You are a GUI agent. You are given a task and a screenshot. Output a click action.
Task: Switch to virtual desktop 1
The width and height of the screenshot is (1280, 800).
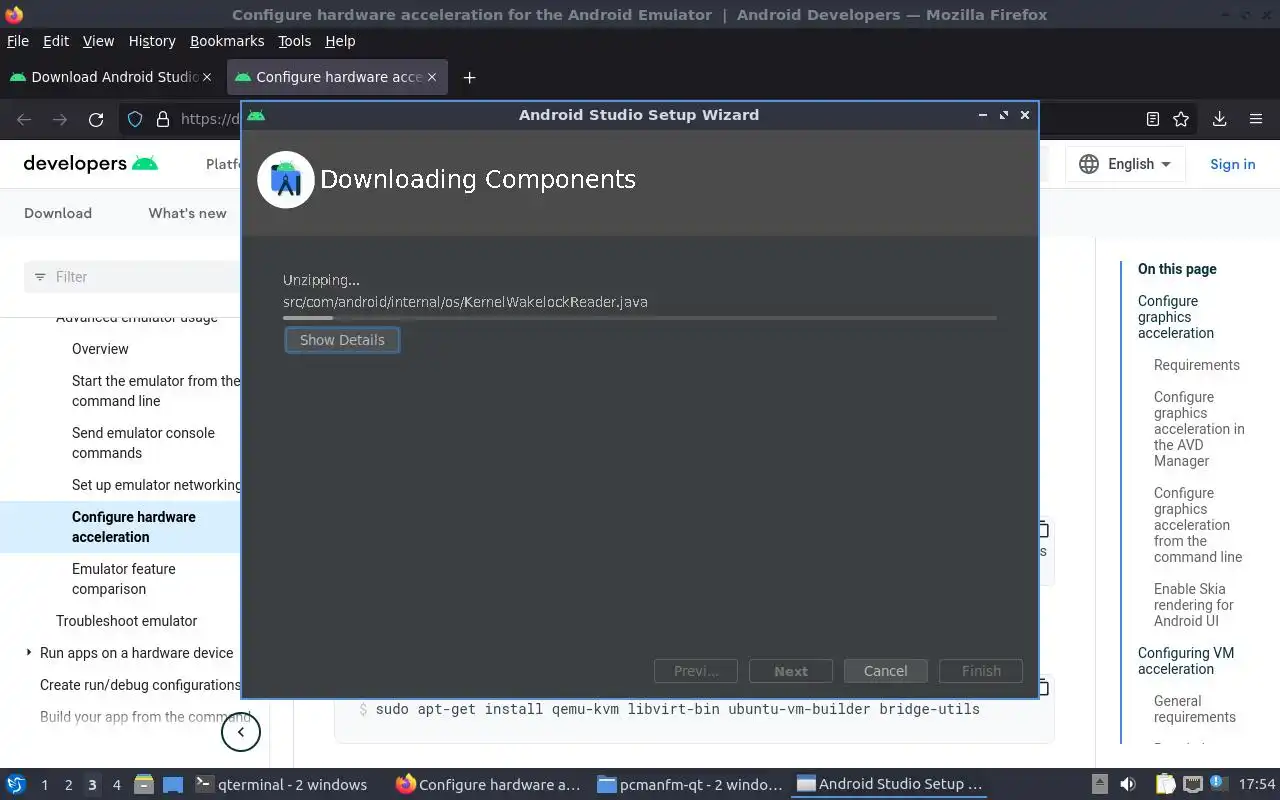44,785
